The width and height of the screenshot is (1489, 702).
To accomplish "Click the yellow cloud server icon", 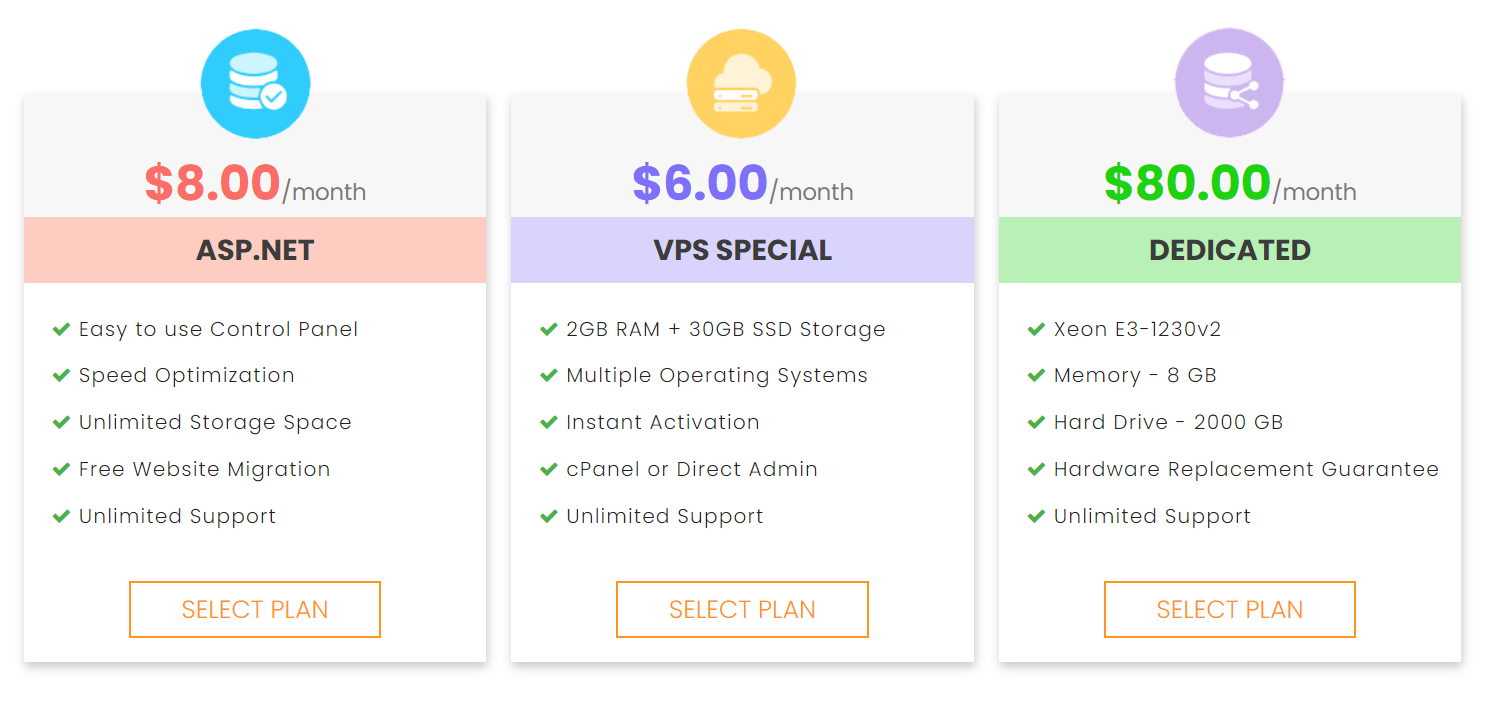I will click(741, 83).
